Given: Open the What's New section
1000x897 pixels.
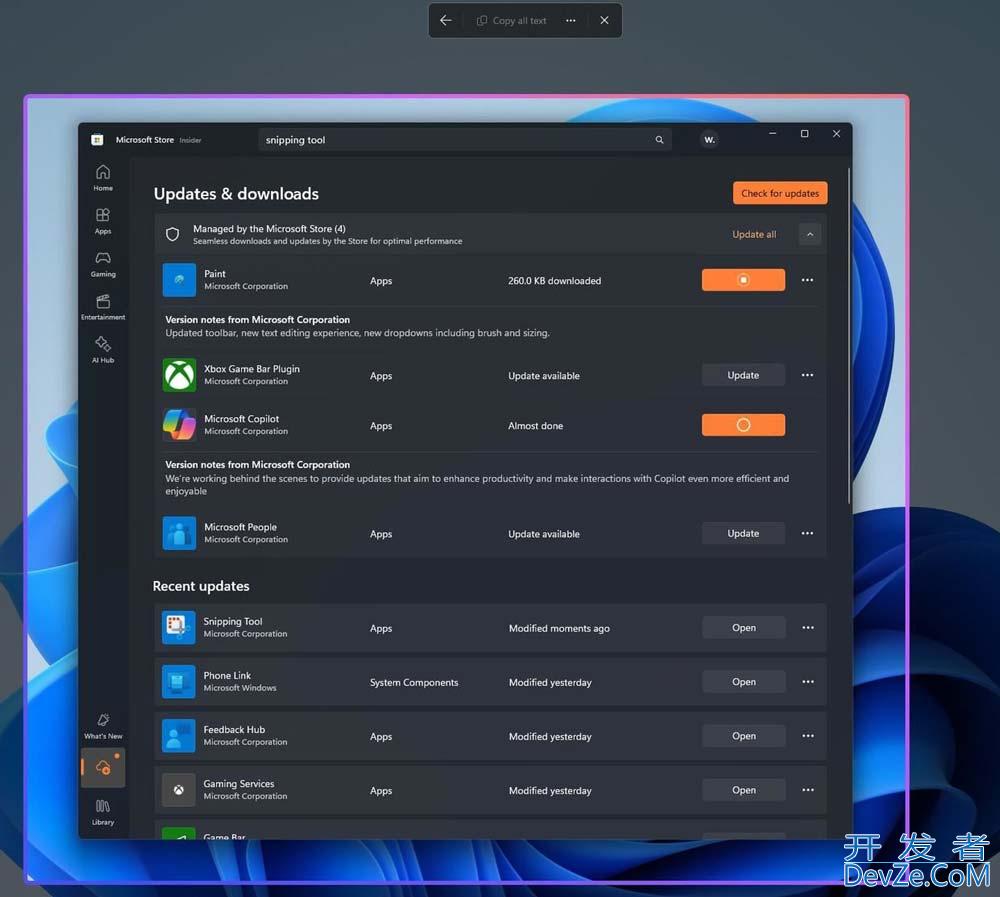Looking at the screenshot, I should coord(103,726).
